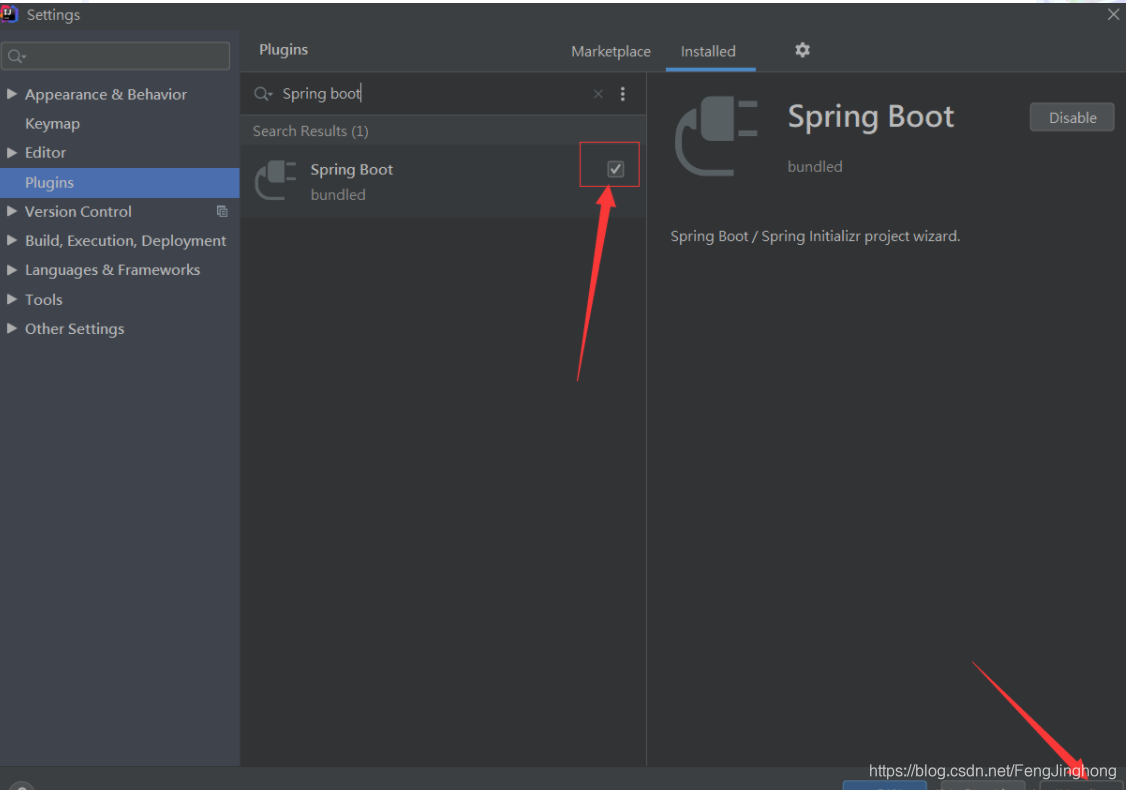Open Appearance & Behavior settings
This screenshot has width=1126, height=790.
pyautogui.click(x=106, y=94)
